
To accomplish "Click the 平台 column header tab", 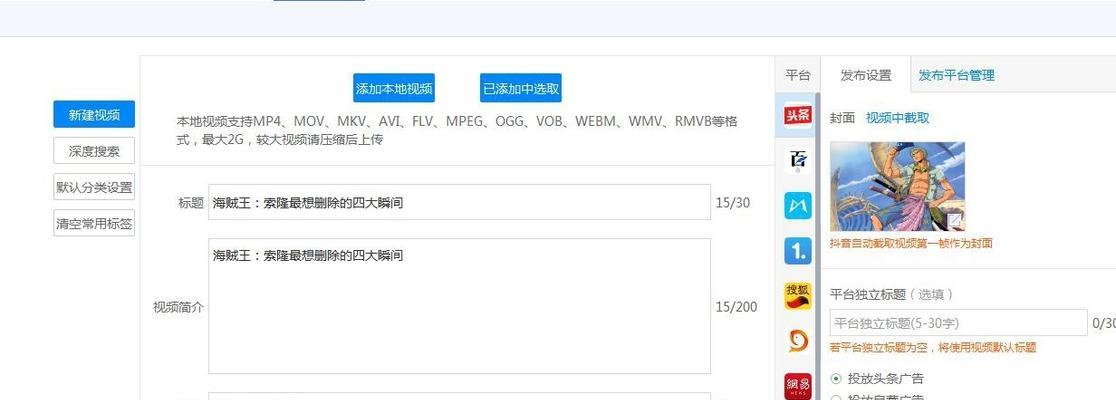I will pyautogui.click(x=797, y=75).
